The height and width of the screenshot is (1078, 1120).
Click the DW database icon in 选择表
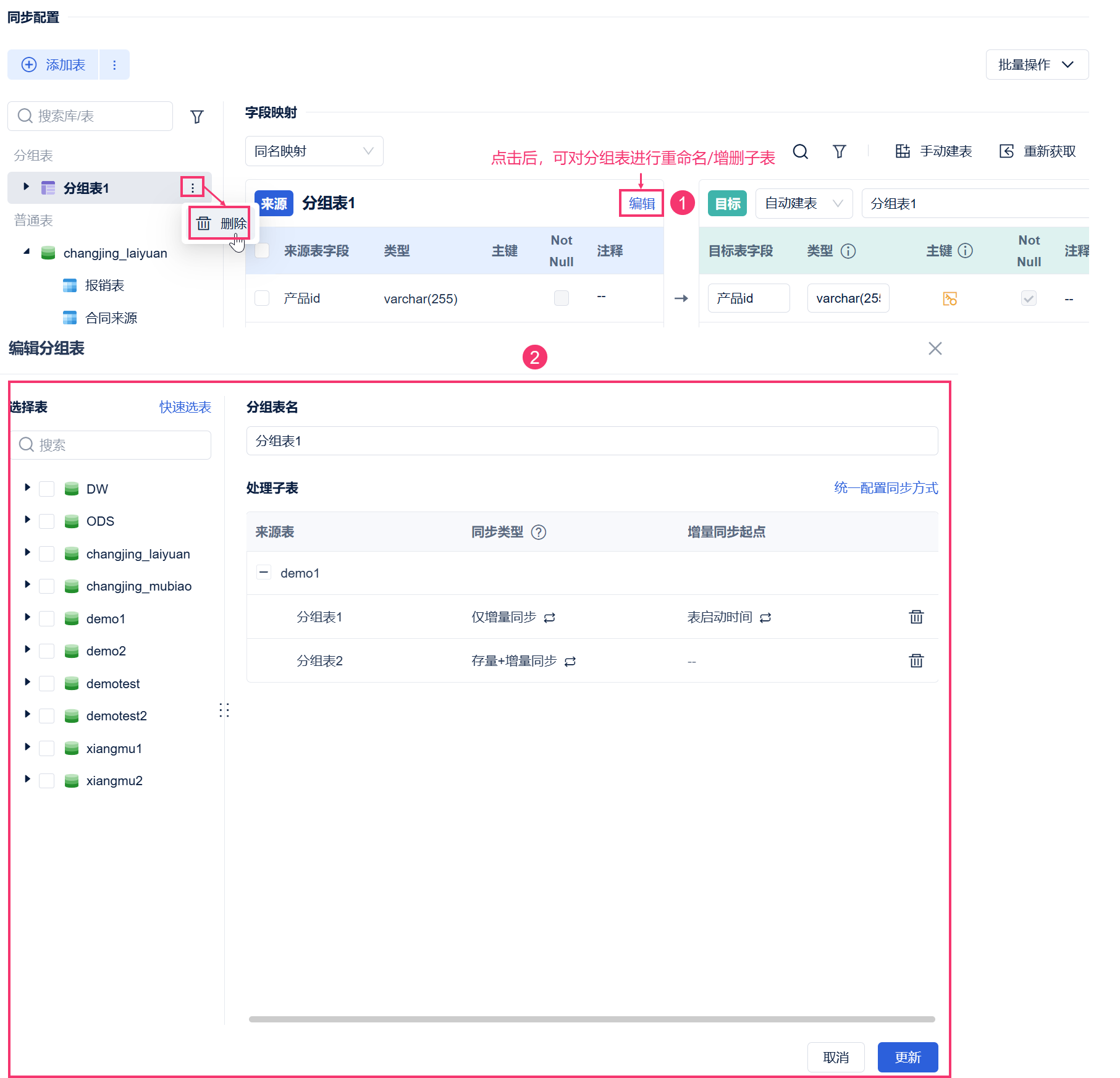[x=72, y=489]
